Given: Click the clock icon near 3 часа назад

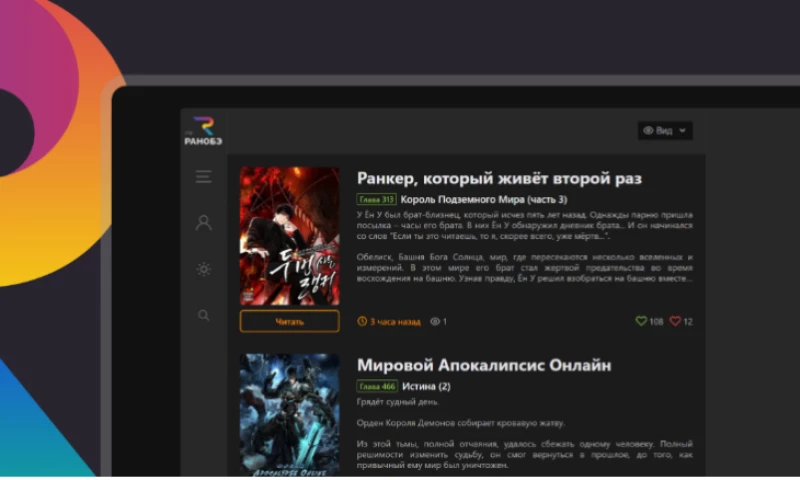Looking at the screenshot, I should coord(362,321).
